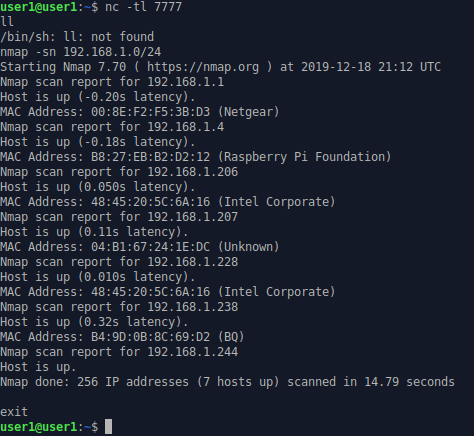
Task: Click the https://nmap.org URL text
Action: [203, 67]
